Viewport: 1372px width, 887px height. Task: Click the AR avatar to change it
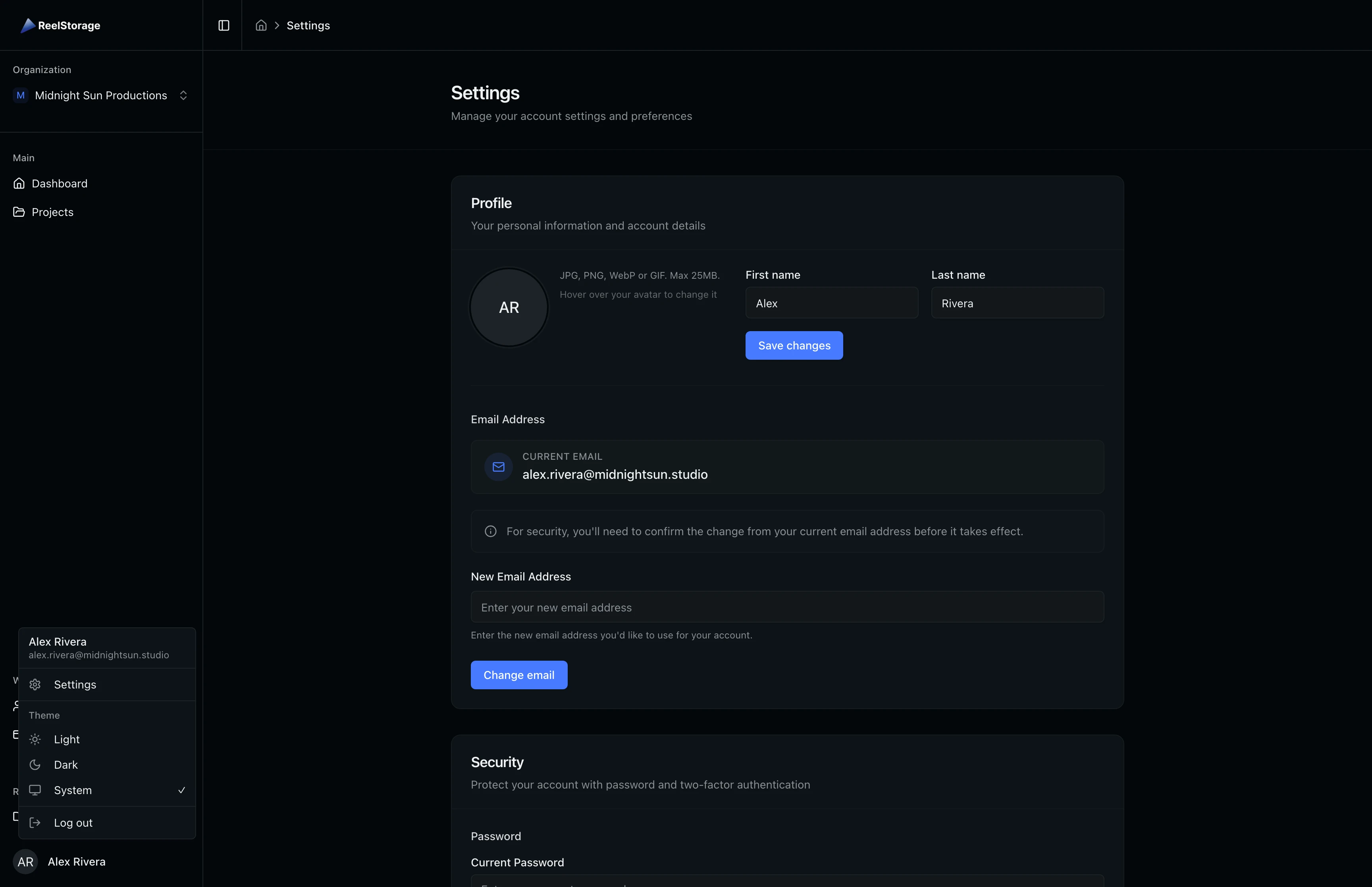509,307
